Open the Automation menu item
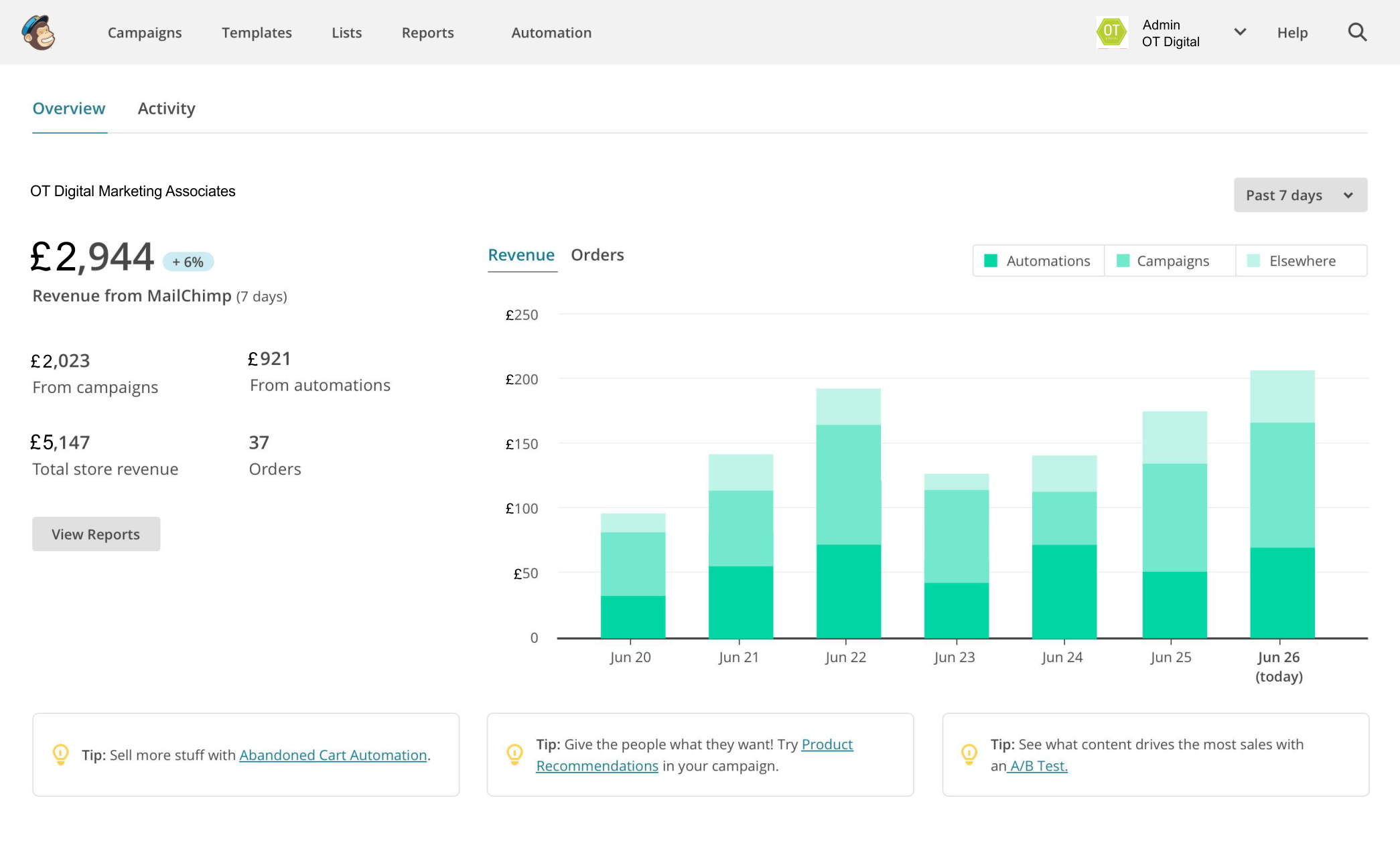Viewport: 1400px width, 857px height. (x=551, y=33)
